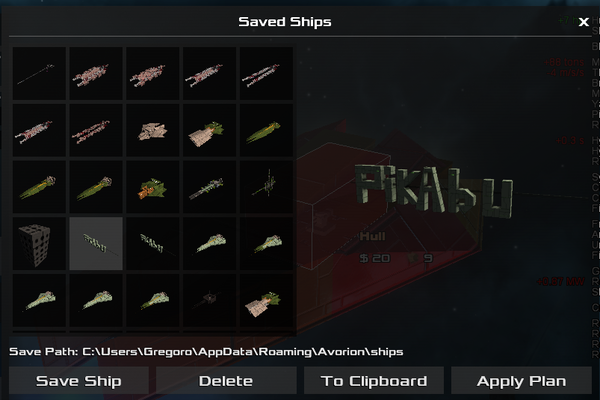The height and width of the screenshot is (400, 600).
Task: Select the highlighted Pikabu text ship thumbnail
Action: point(96,243)
